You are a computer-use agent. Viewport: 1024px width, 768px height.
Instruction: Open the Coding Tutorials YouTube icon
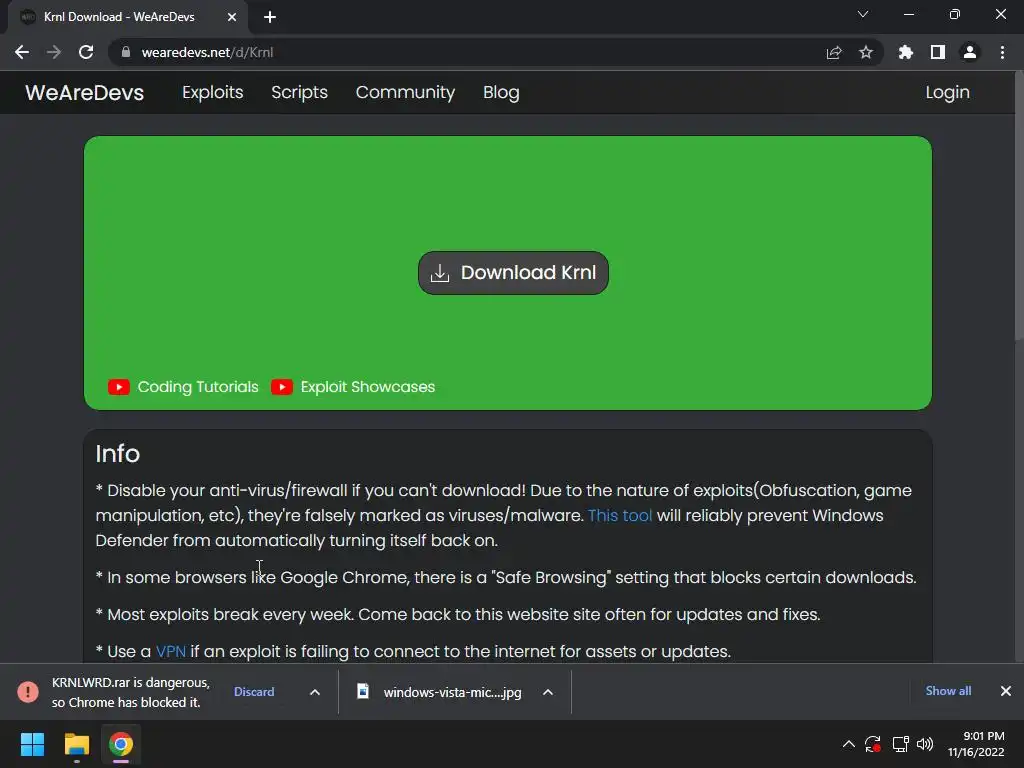(119, 387)
